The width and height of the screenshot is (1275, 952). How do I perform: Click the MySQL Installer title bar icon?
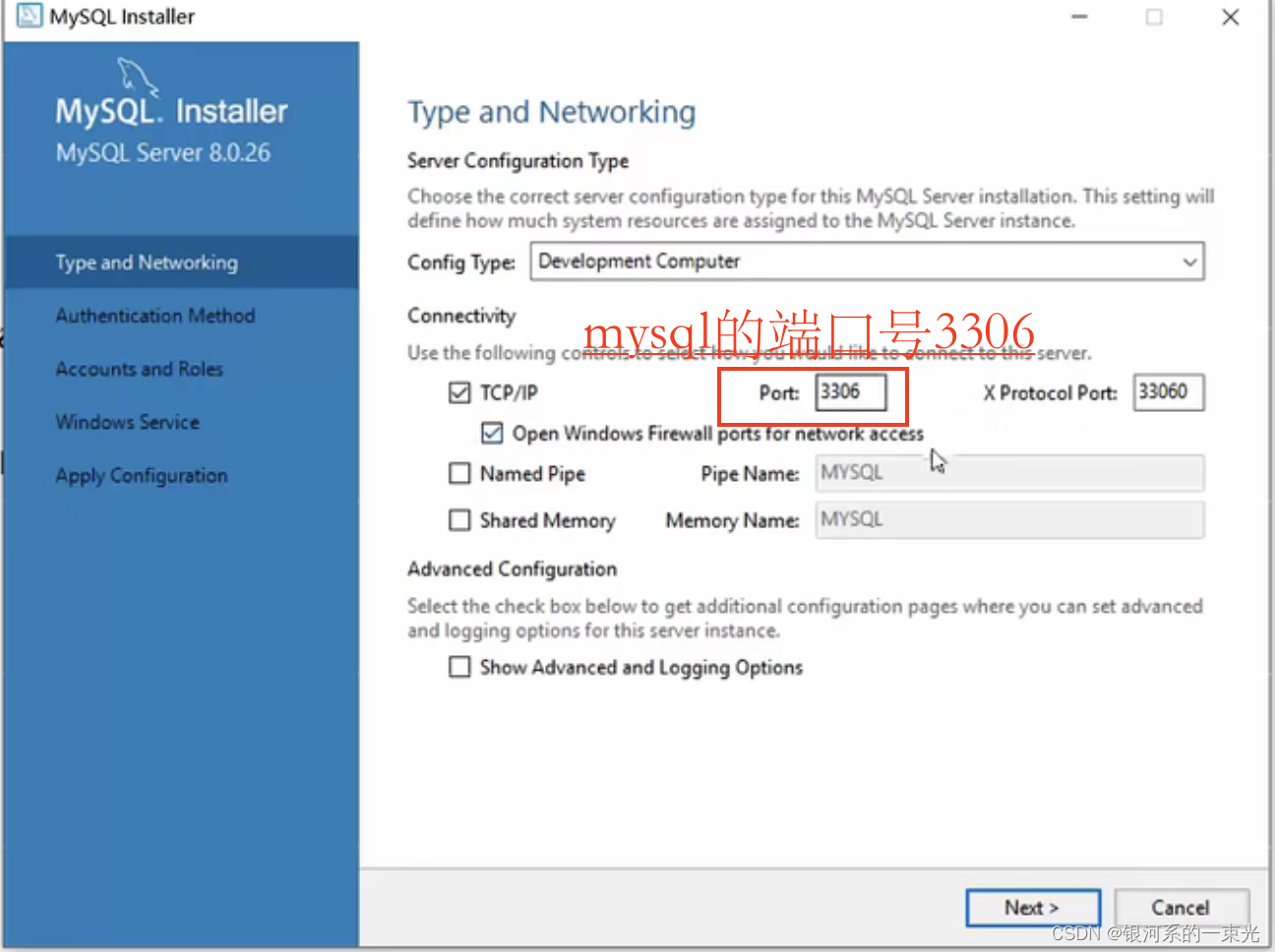coord(30,17)
